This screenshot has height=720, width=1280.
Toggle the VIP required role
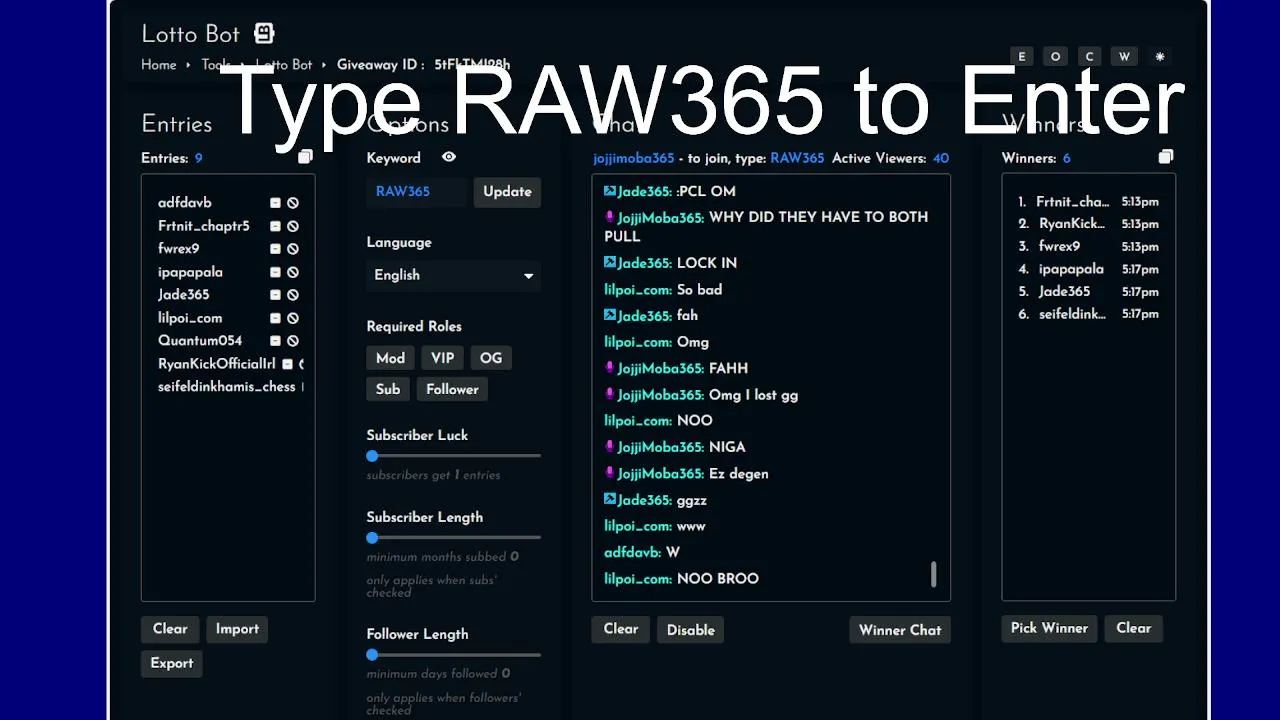(x=442, y=358)
